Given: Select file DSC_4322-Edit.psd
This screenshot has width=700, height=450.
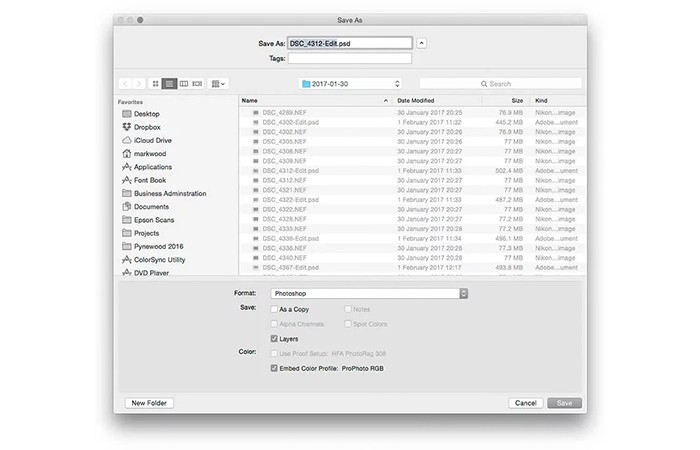Looking at the screenshot, I should tap(413, 200).
